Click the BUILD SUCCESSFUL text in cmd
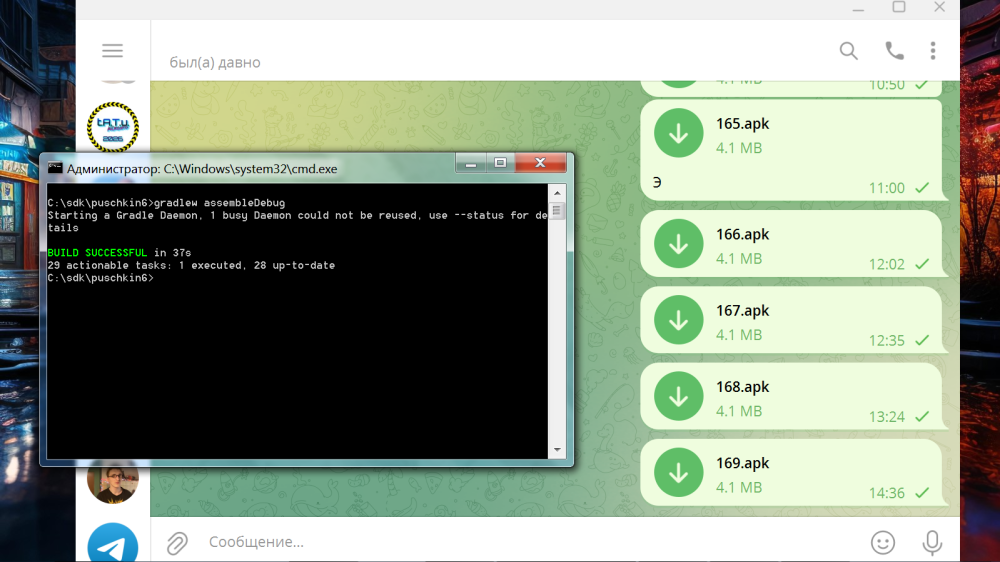The image size is (1000, 562). pos(97,253)
